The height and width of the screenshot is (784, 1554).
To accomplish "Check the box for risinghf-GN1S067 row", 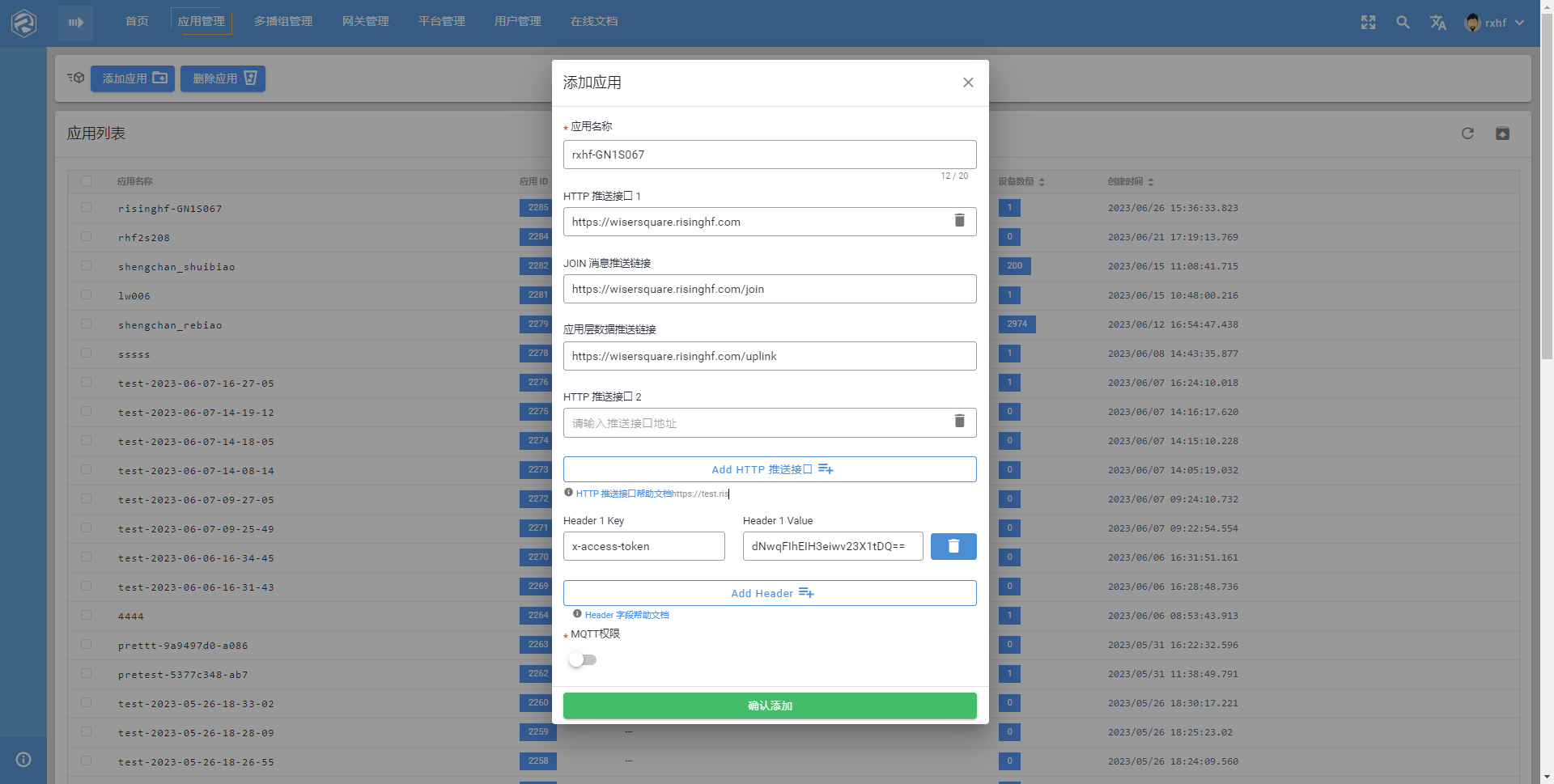I will coord(87,208).
